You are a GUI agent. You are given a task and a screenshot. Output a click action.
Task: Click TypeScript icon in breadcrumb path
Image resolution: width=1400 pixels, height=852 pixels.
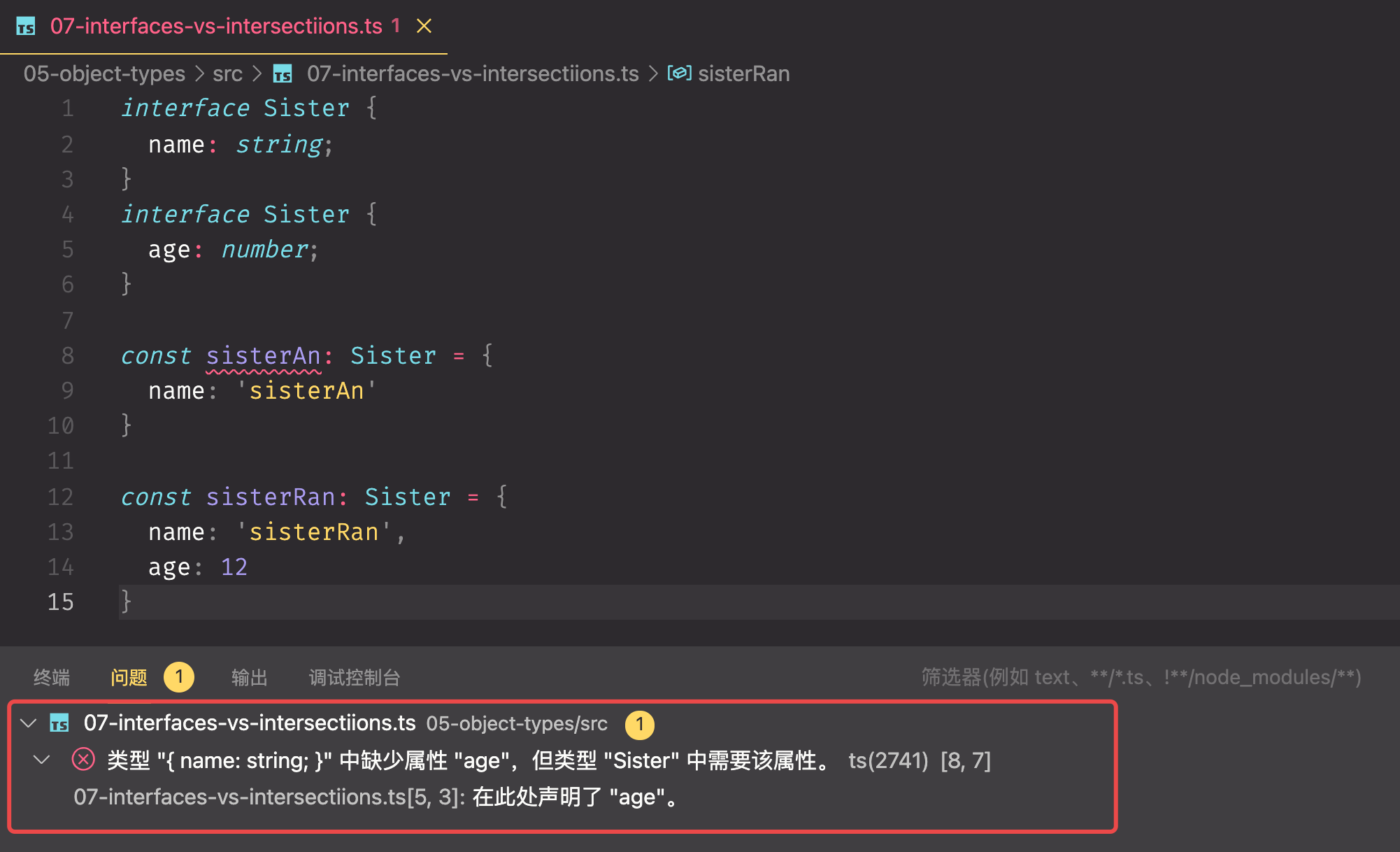coord(283,73)
